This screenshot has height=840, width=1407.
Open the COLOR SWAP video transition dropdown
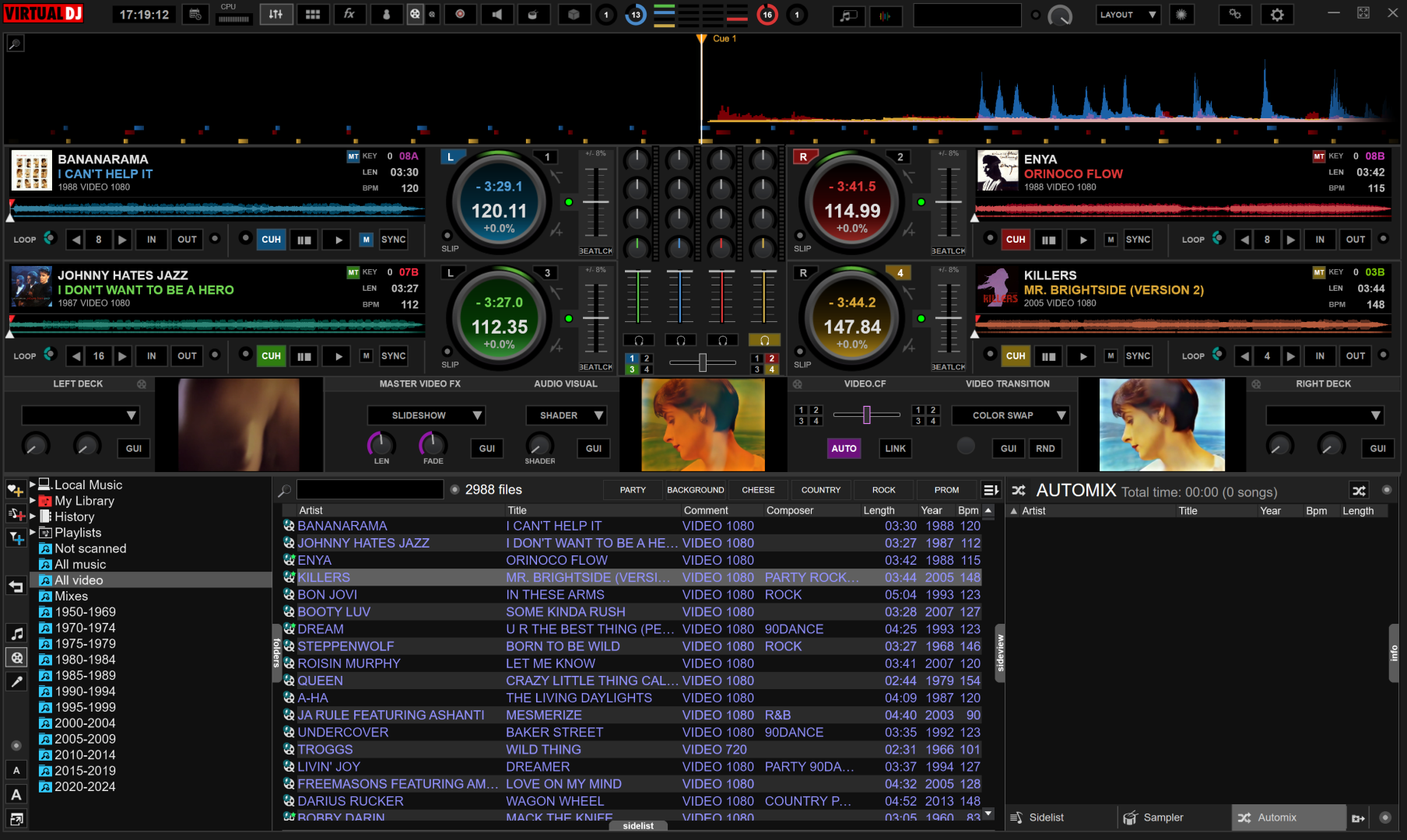coord(1010,415)
